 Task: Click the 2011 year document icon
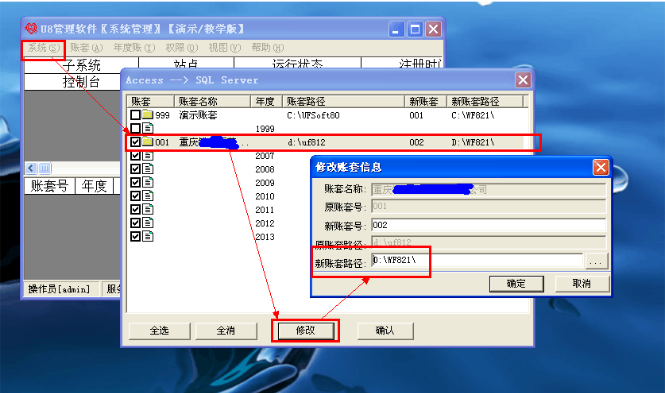(148, 209)
